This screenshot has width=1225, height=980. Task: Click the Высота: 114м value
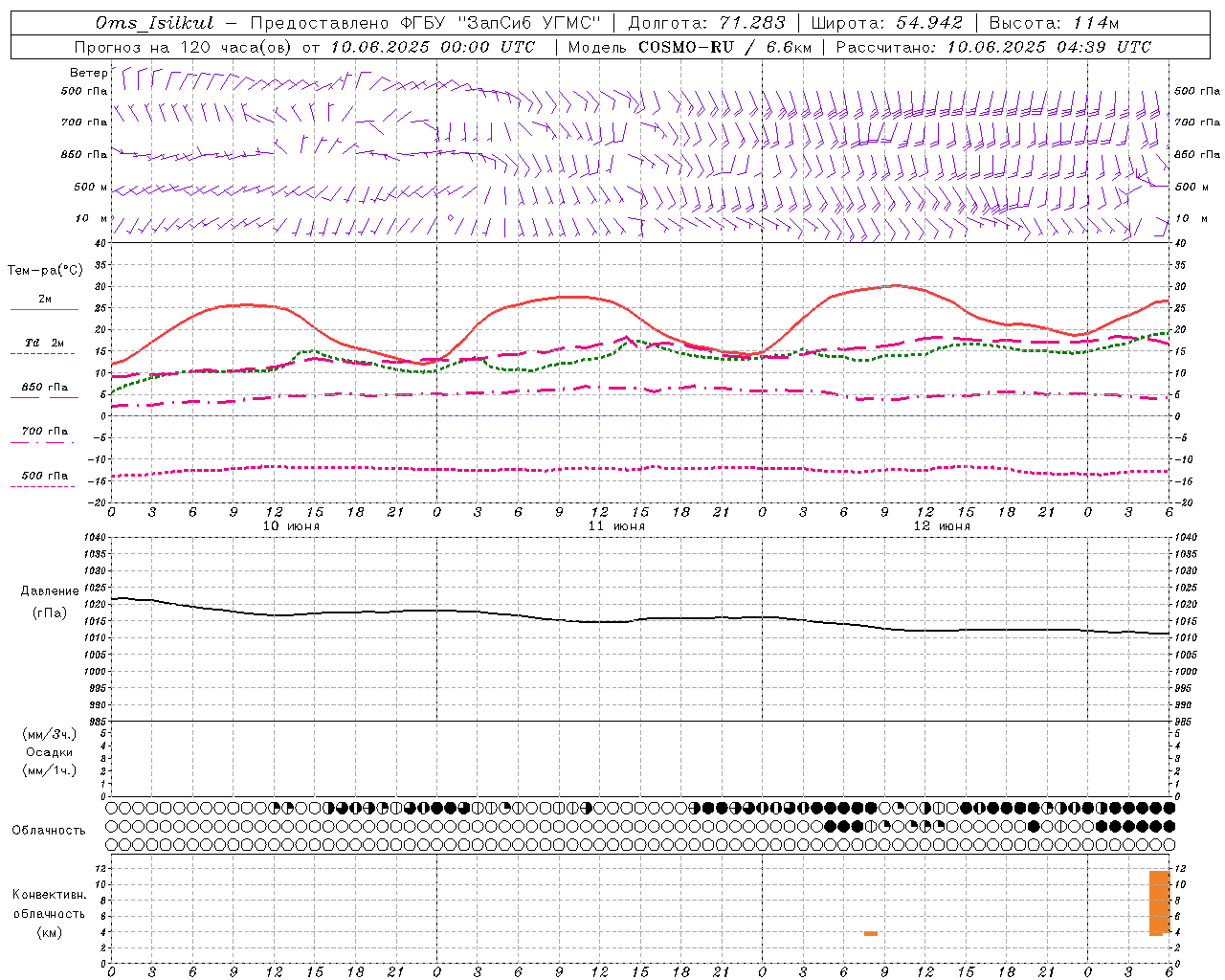click(x=1054, y=23)
